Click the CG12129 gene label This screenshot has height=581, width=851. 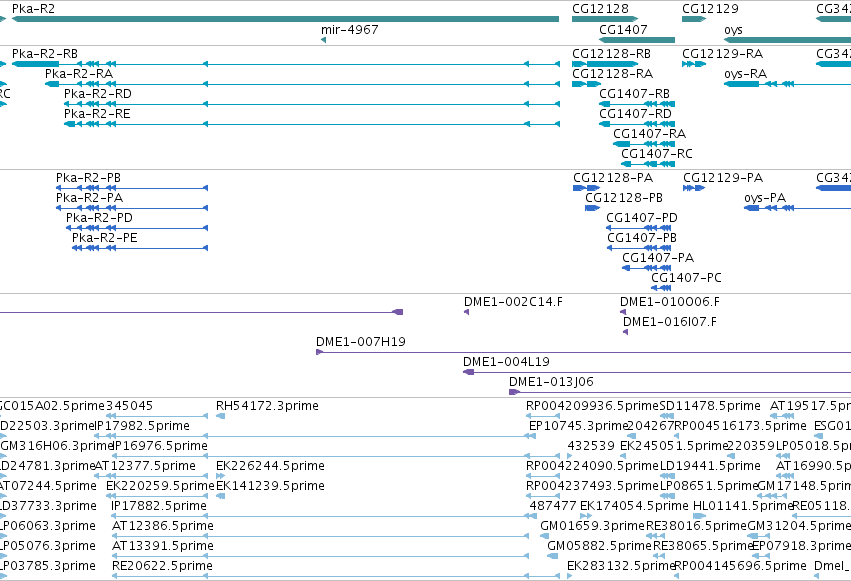click(x=710, y=9)
